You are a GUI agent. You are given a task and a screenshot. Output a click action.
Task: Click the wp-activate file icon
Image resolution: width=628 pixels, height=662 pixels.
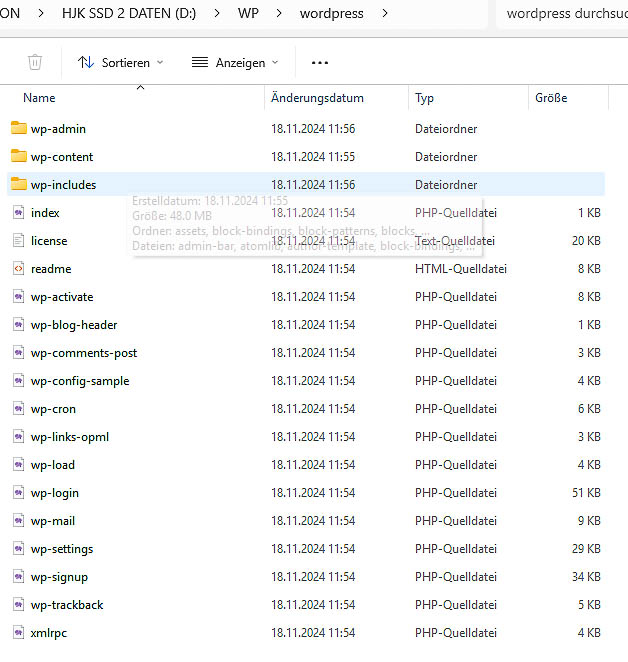point(19,296)
